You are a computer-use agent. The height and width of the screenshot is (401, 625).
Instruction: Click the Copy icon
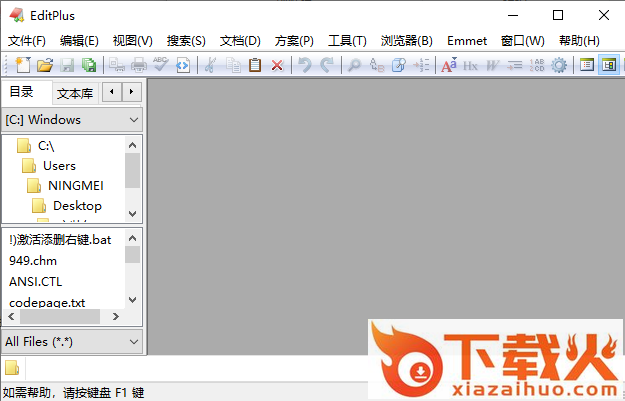pyautogui.click(x=233, y=65)
